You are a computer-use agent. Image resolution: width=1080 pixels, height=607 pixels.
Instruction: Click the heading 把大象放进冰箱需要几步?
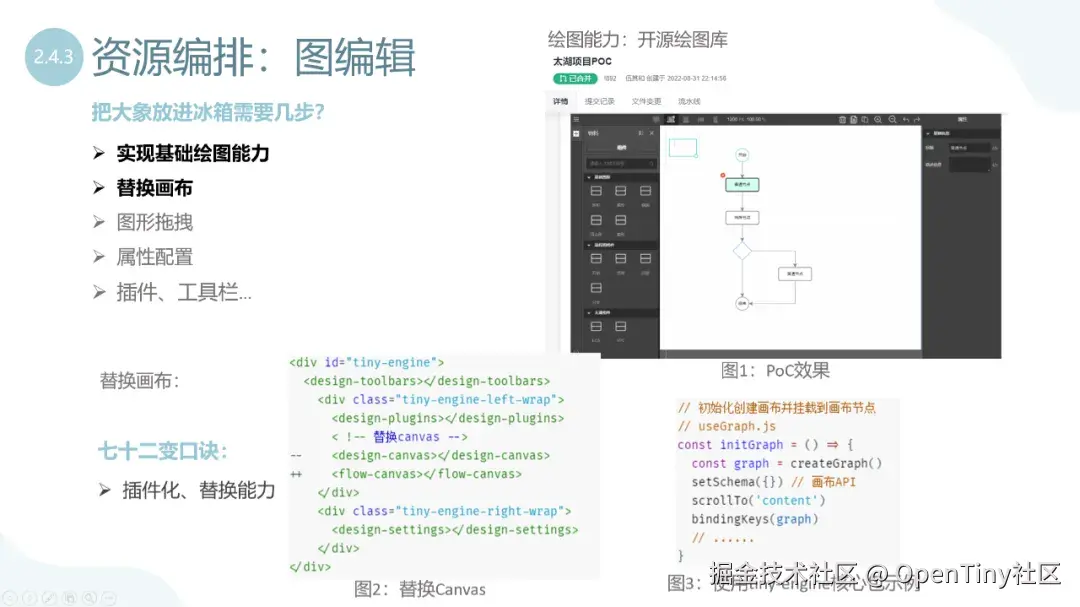click(208, 112)
